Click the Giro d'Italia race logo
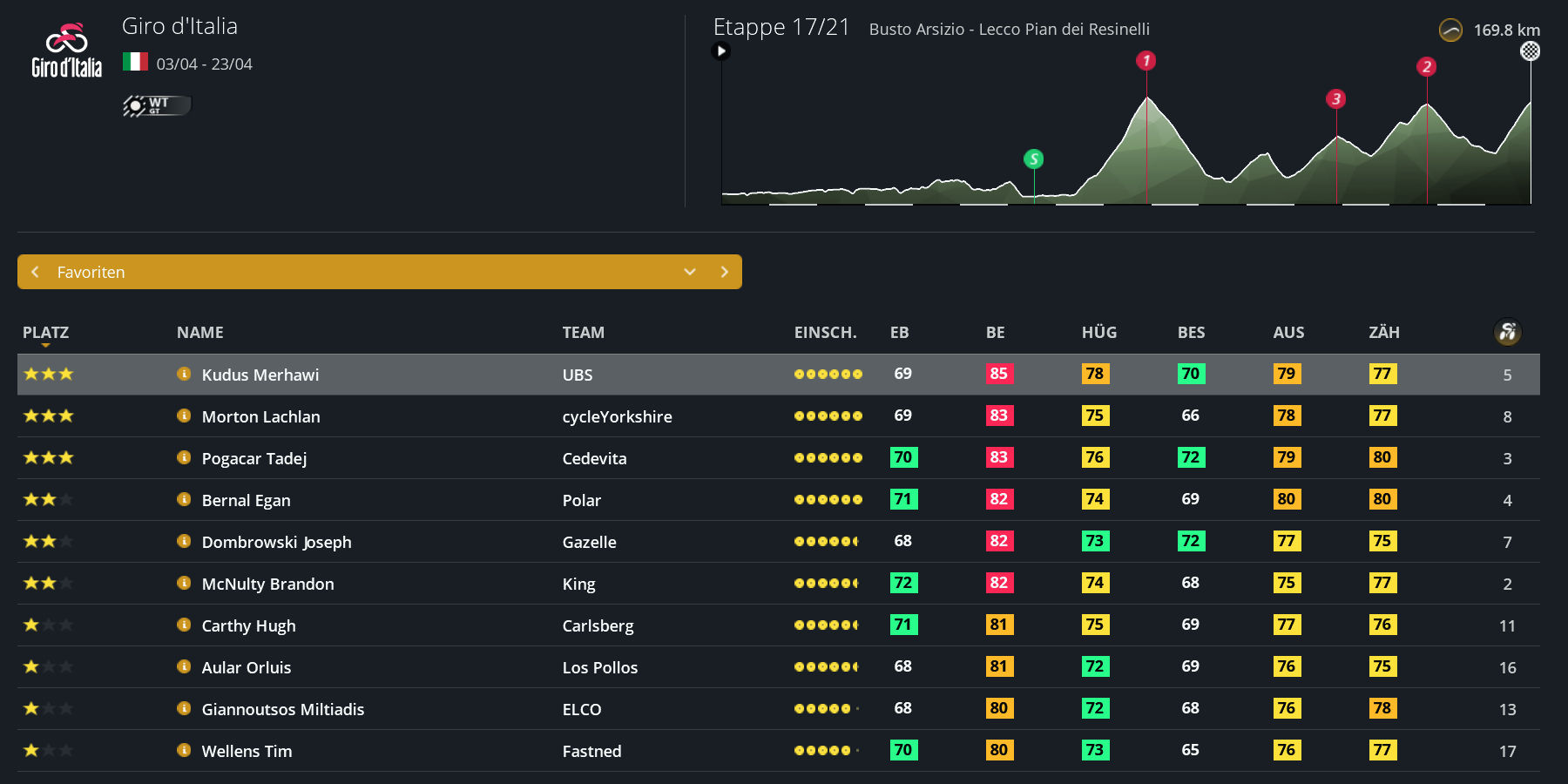 click(x=66, y=51)
